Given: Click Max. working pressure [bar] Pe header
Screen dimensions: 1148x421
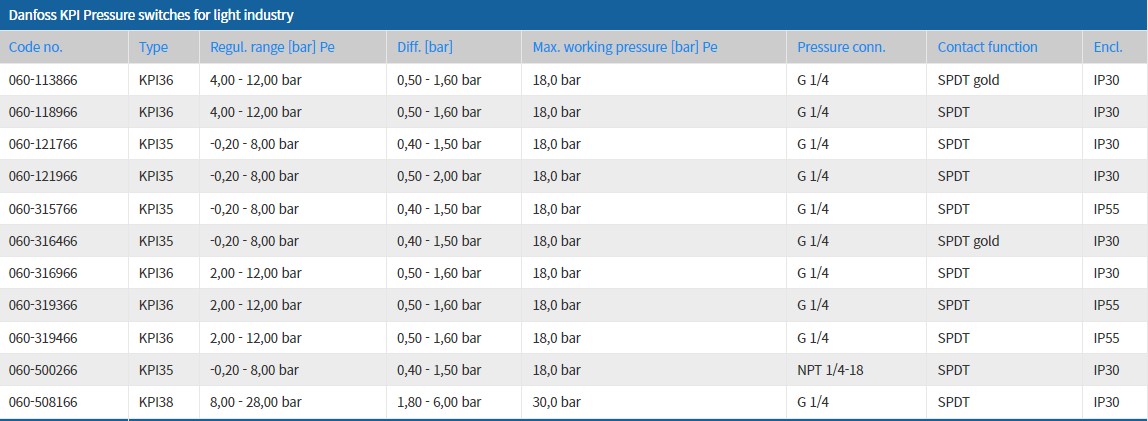Looking at the screenshot, I should (x=625, y=47).
